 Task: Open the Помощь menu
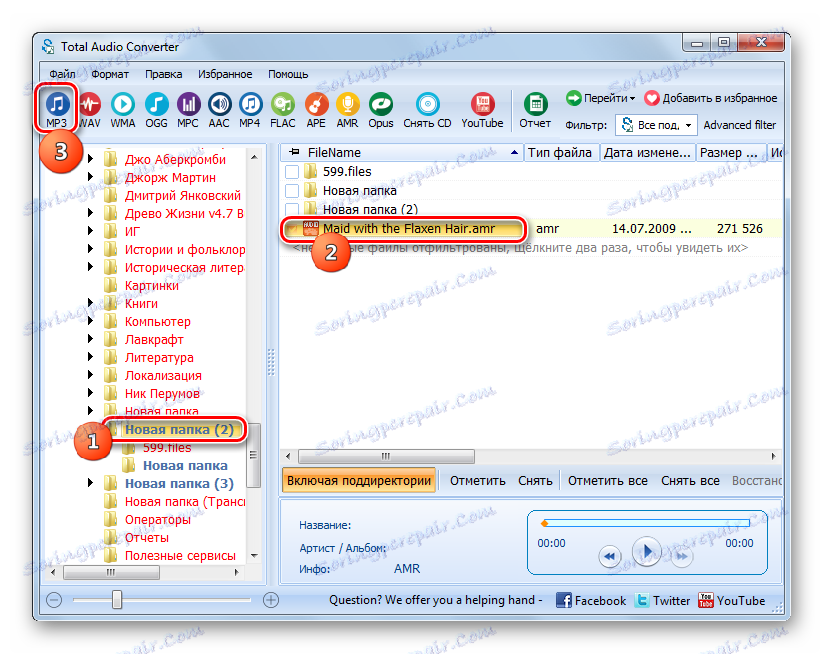click(x=288, y=74)
